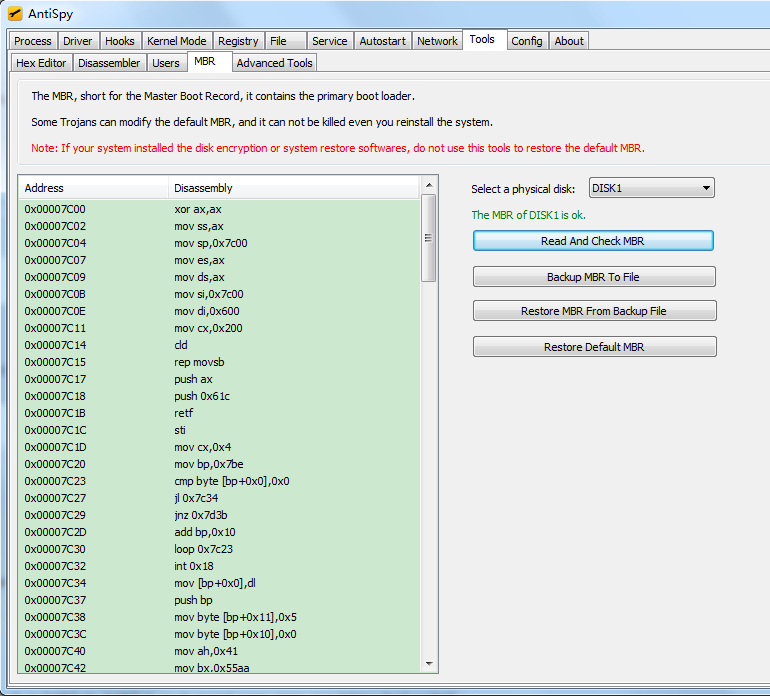770x696 pixels.
Task: Switch to the Hex Editor sub-tab
Action: (42, 63)
